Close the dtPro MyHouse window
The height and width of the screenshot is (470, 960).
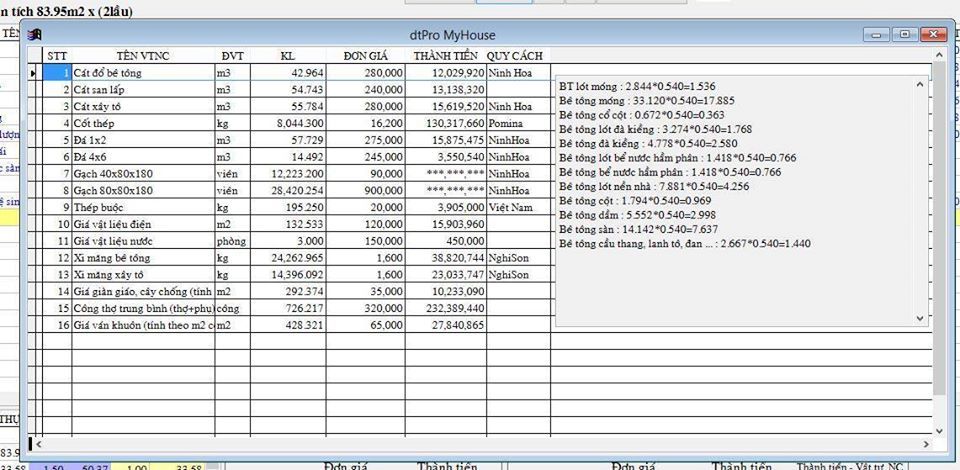(935, 34)
